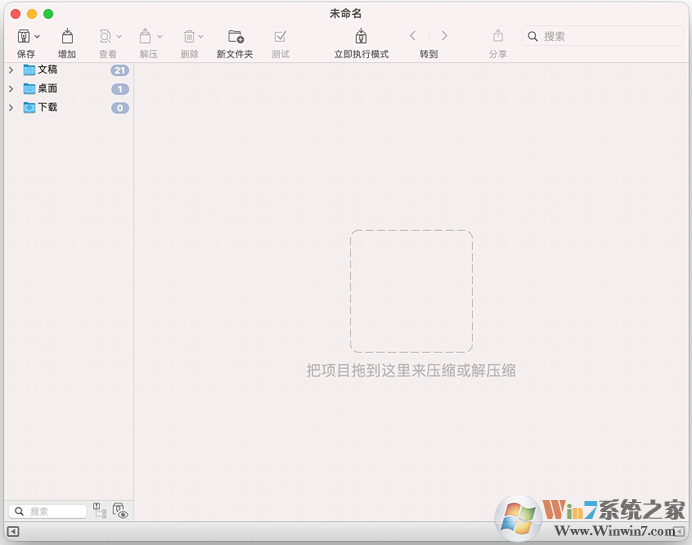Open the 解压 dropdown arrow
692x545 pixels.
click(x=160, y=37)
